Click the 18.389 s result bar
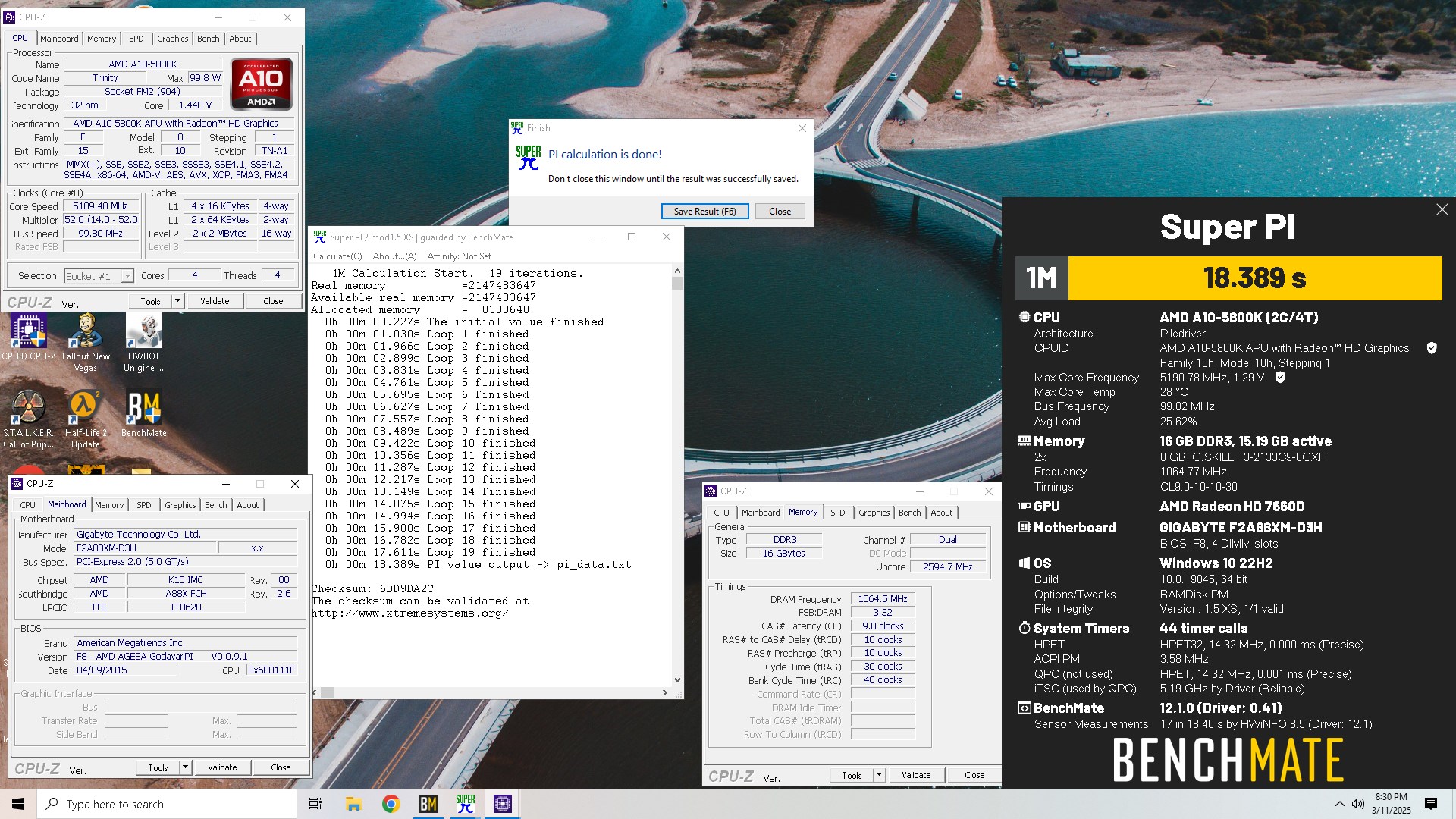The image size is (1456, 819). pyautogui.click(x=1255, y=278)
